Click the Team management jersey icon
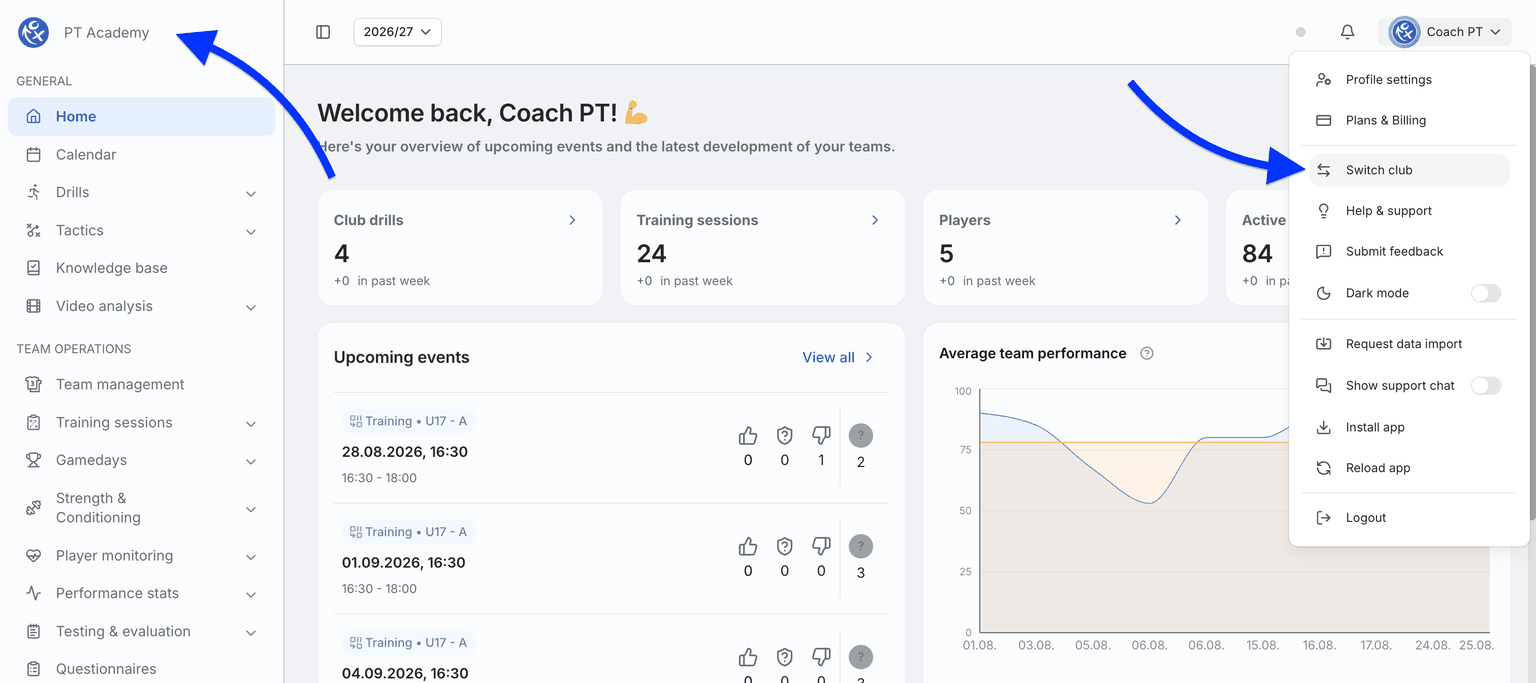This screenshot has width=1536, height=683. tap(34, 384)
